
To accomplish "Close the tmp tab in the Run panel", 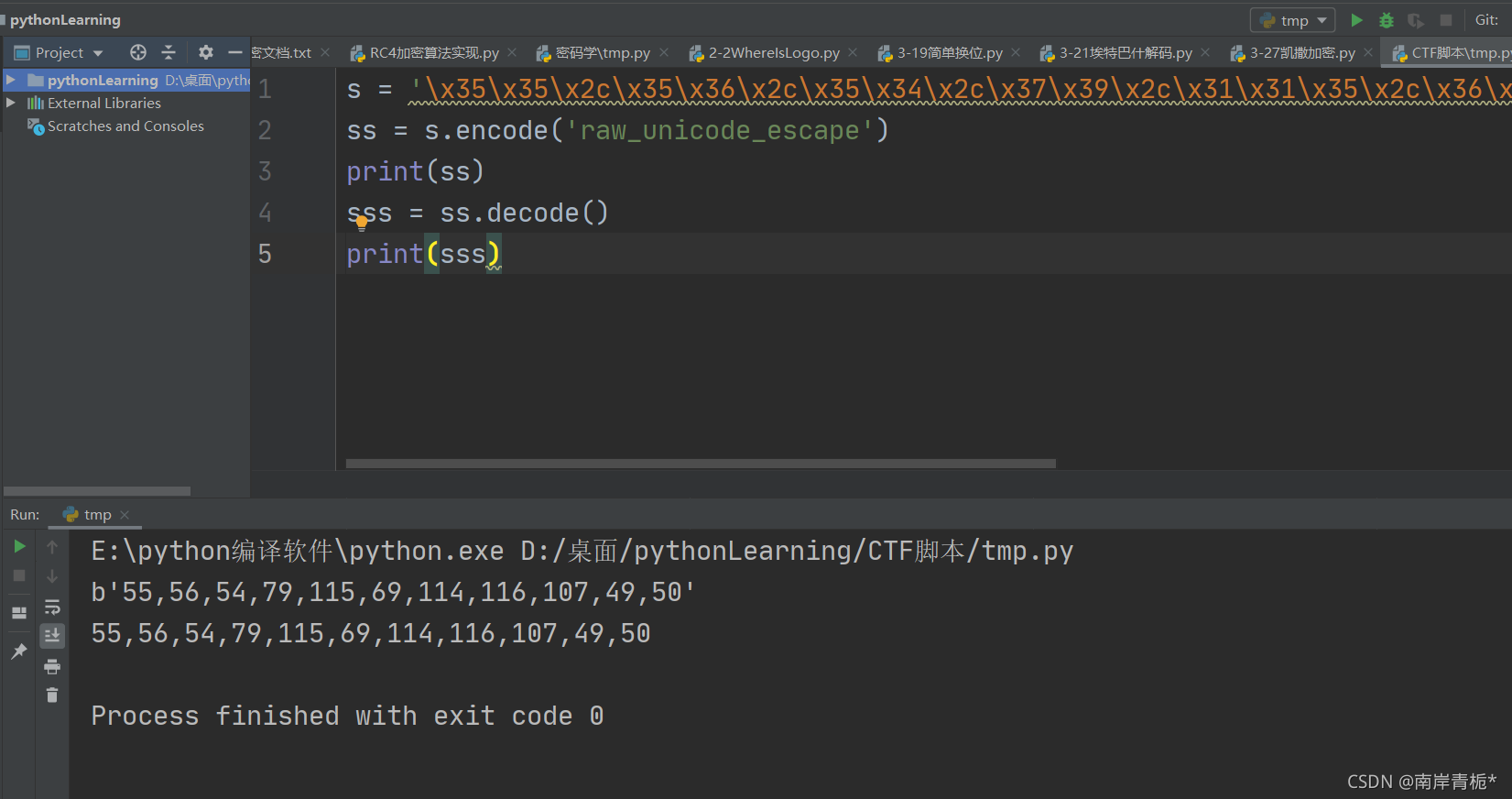I will (x=125, y=514).
